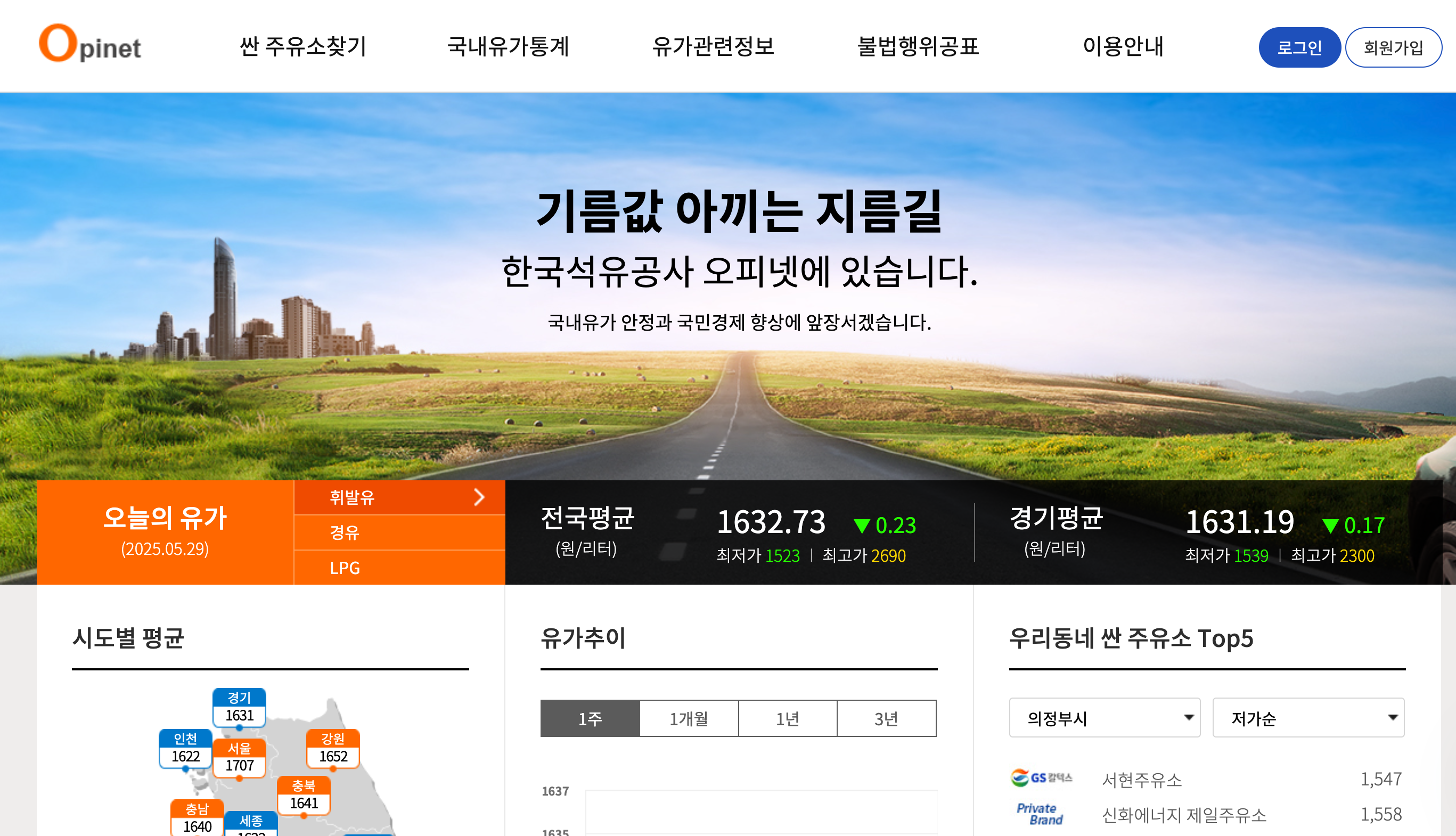Viewport: 1456px width, 836px height.
Task: Select LPG fuel type
Action: 345,568
